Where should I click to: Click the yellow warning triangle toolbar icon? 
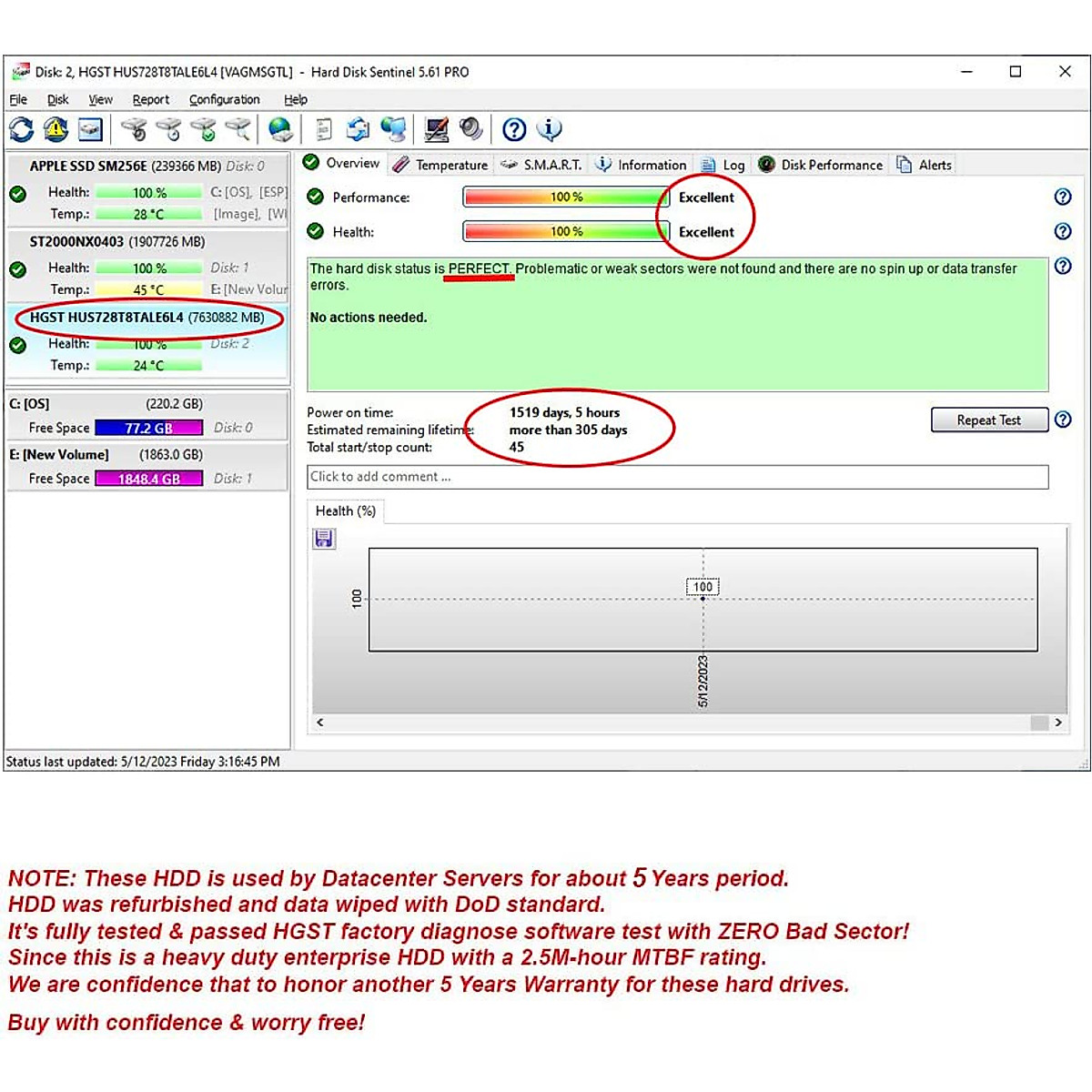(x=56, y=130)
